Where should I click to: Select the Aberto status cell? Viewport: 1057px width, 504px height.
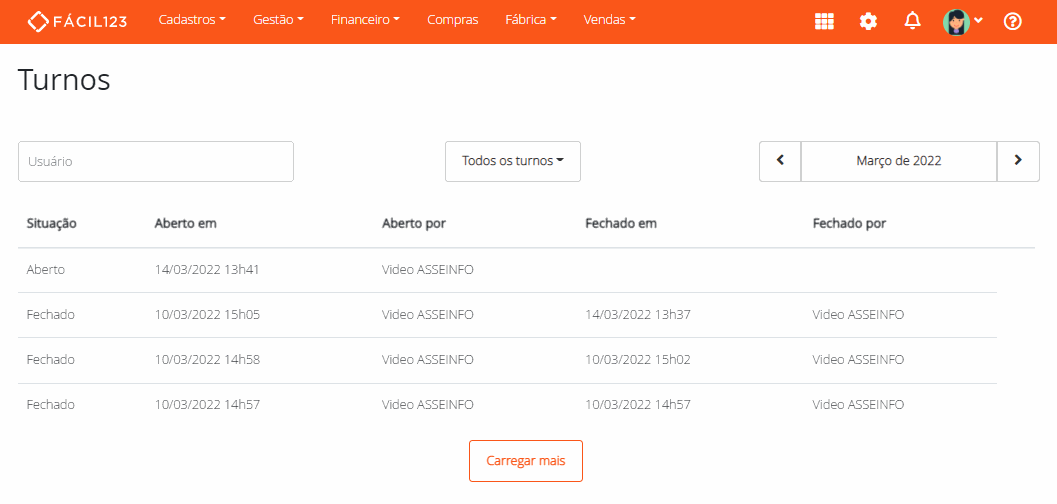(x=46, y=270)
